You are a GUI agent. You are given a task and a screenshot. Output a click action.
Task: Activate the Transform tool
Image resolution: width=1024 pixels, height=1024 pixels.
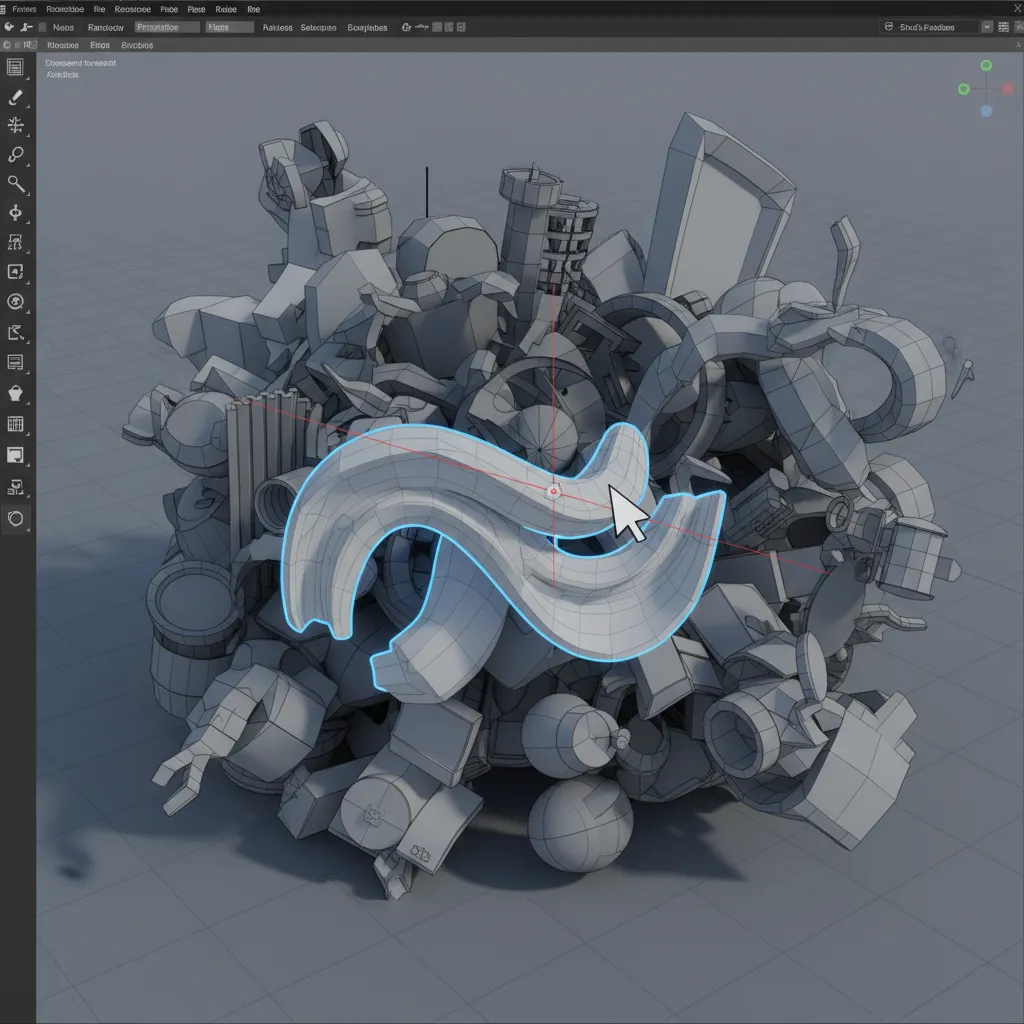point(14,212)
